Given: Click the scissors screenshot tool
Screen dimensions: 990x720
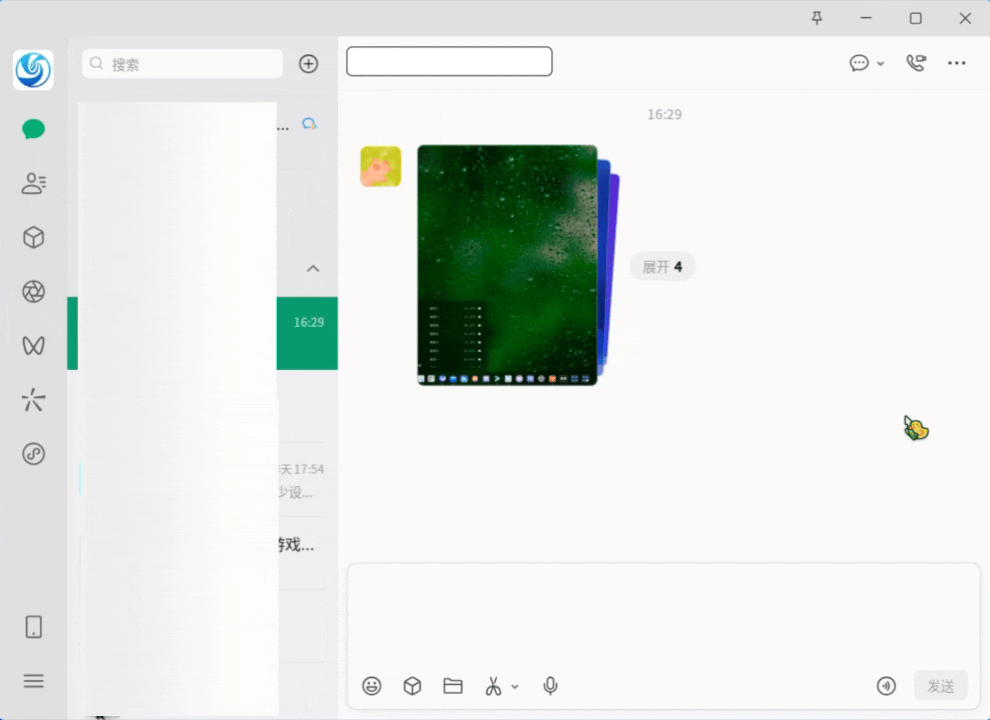Looking at the screenshot, I should pos(493,686).
